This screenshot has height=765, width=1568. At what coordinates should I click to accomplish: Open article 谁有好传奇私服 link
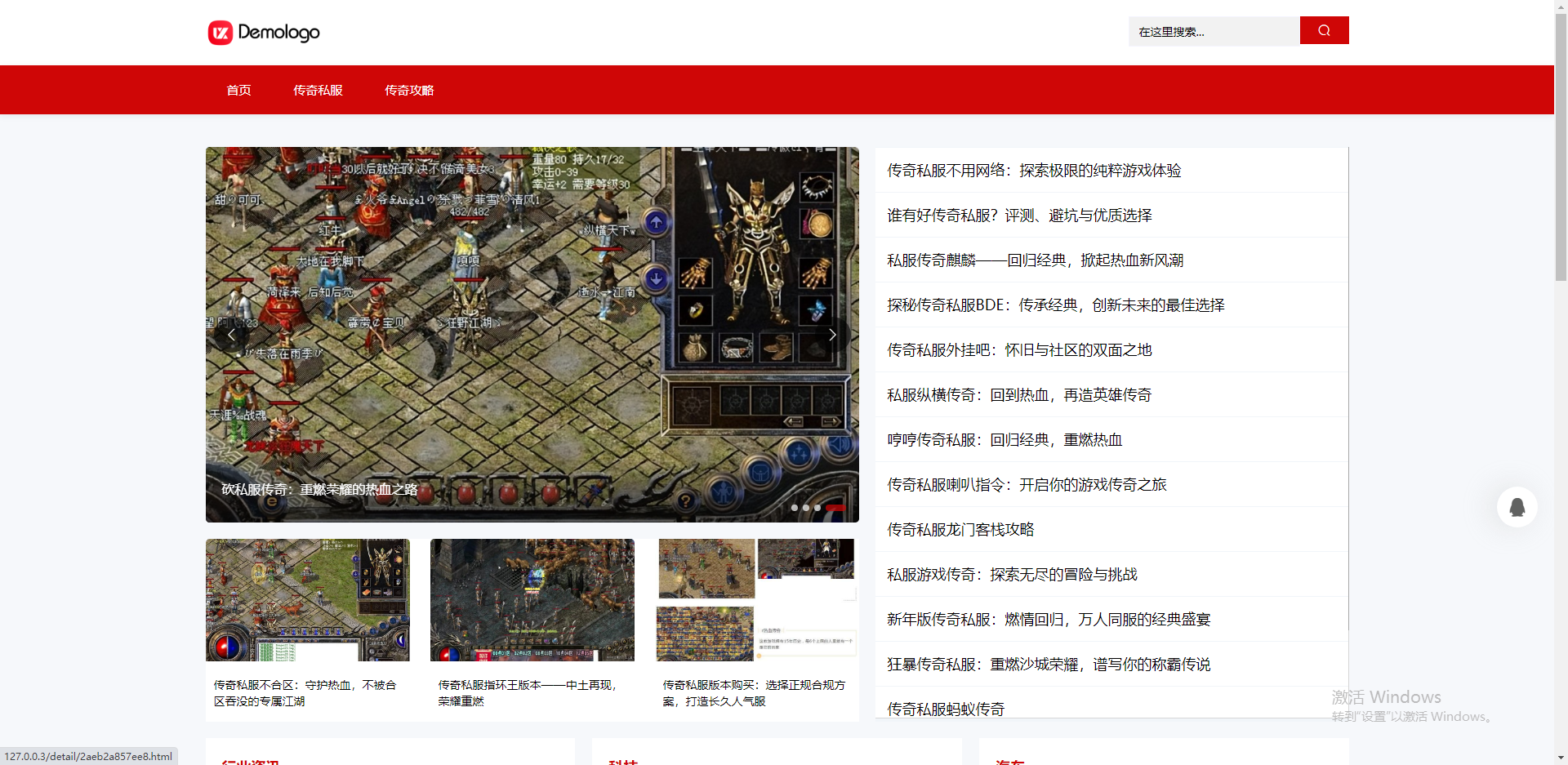1019,216
